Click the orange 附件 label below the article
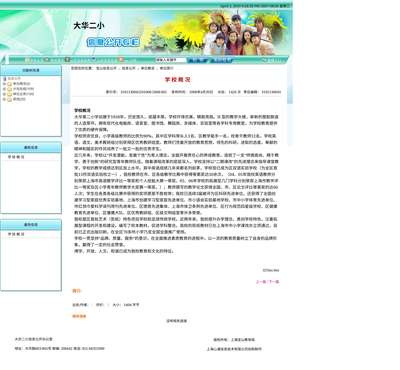 pyautogui.click(x=77, y=291)
